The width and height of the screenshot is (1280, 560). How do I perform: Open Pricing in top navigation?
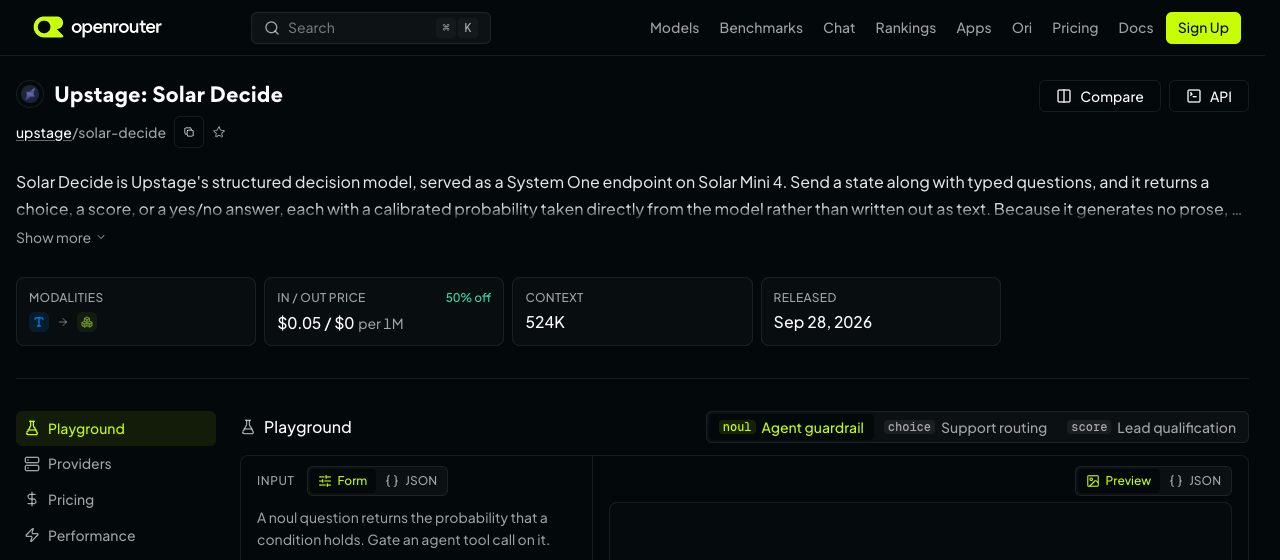[x=1075, y=28]
